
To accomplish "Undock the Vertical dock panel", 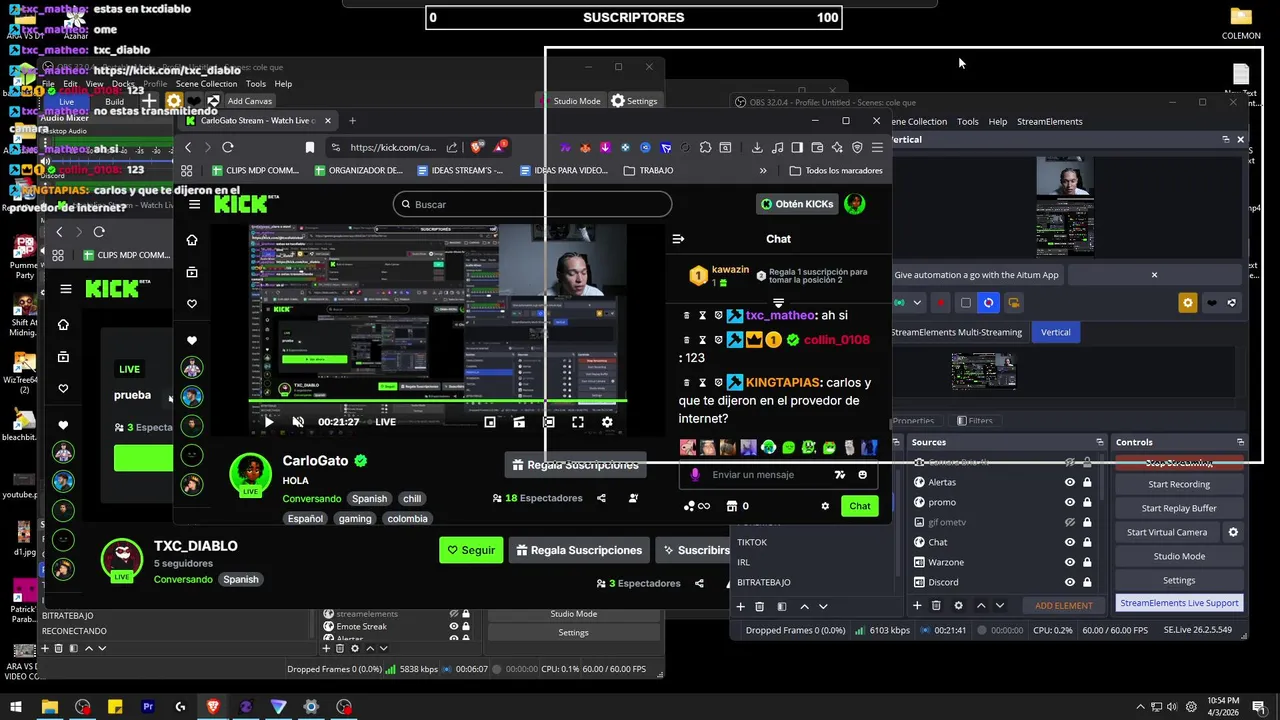I will (1226, 140).
